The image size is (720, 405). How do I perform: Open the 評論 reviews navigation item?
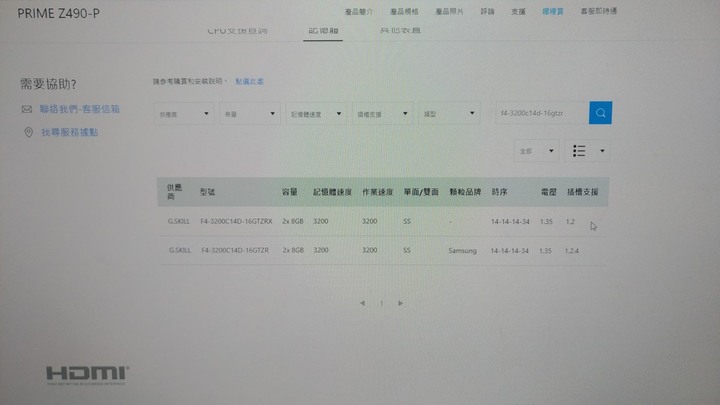pos(487,11)
